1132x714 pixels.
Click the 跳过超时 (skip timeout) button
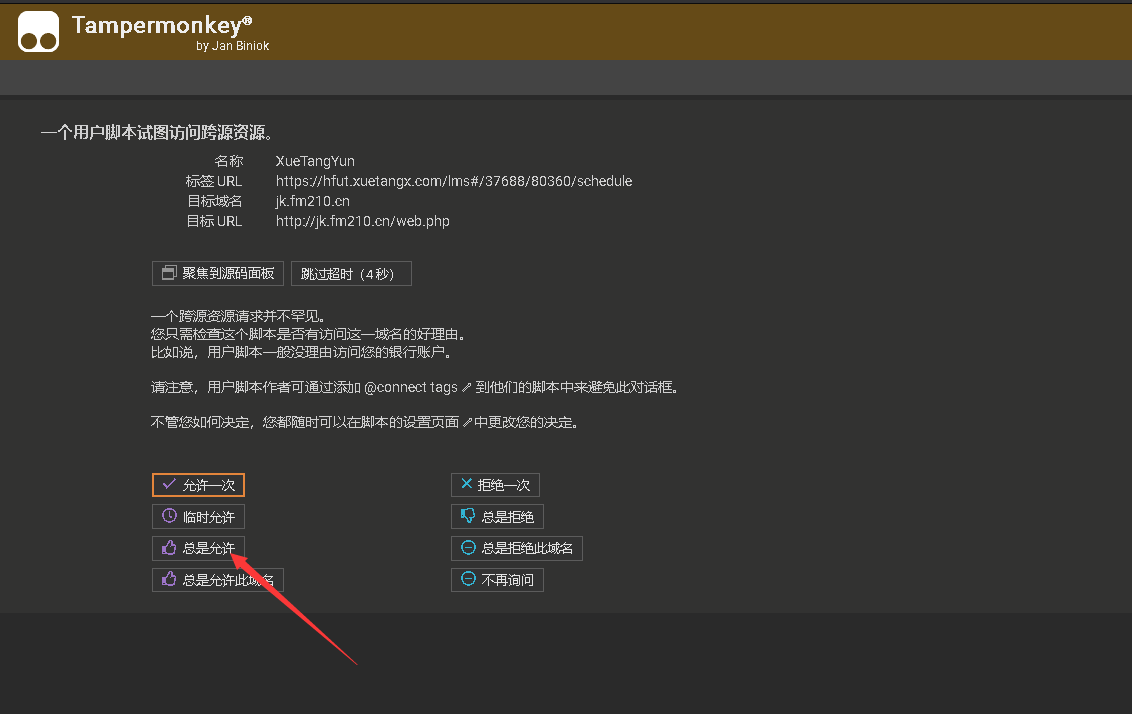pyautogui.click(x=351, y=274)
